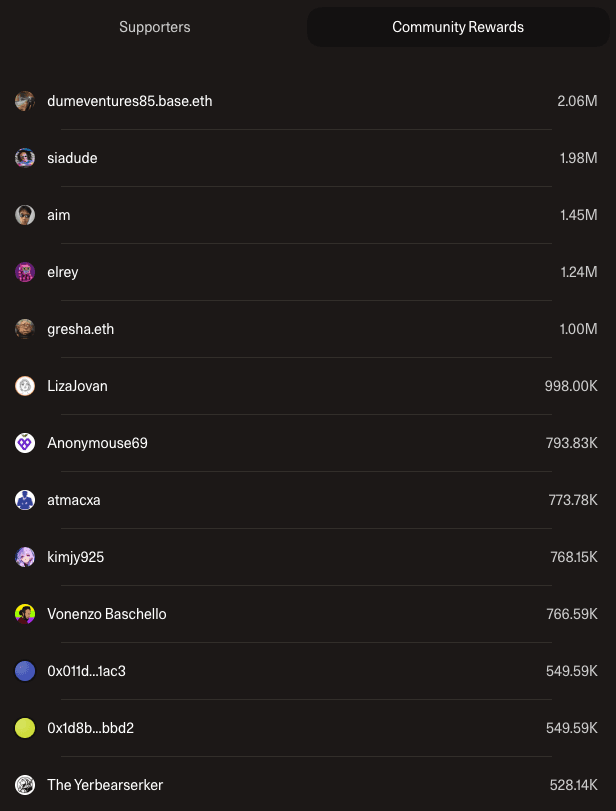Open the siadude username link

(x=72, y=158)
